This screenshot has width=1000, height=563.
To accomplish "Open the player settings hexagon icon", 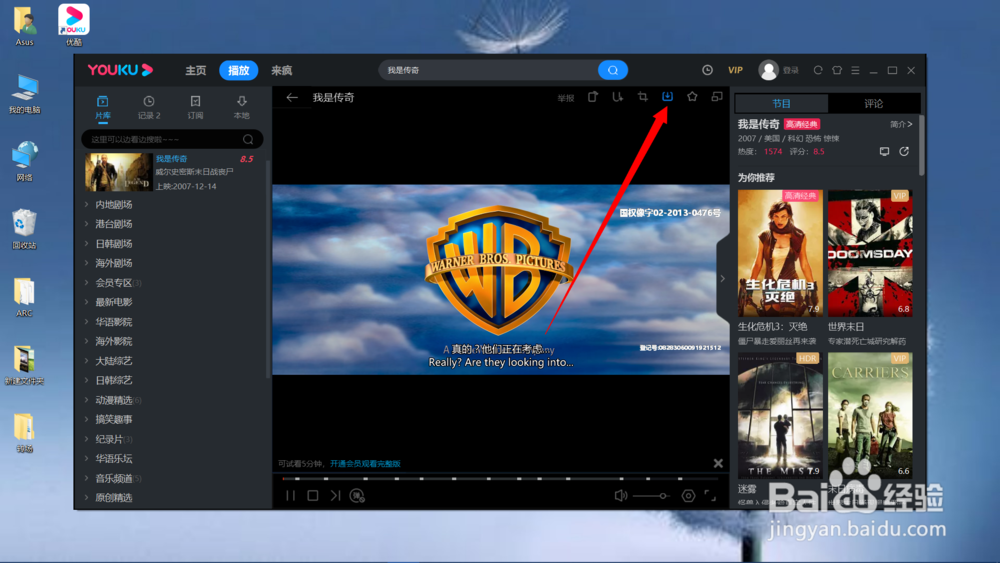I will (688, 495).
